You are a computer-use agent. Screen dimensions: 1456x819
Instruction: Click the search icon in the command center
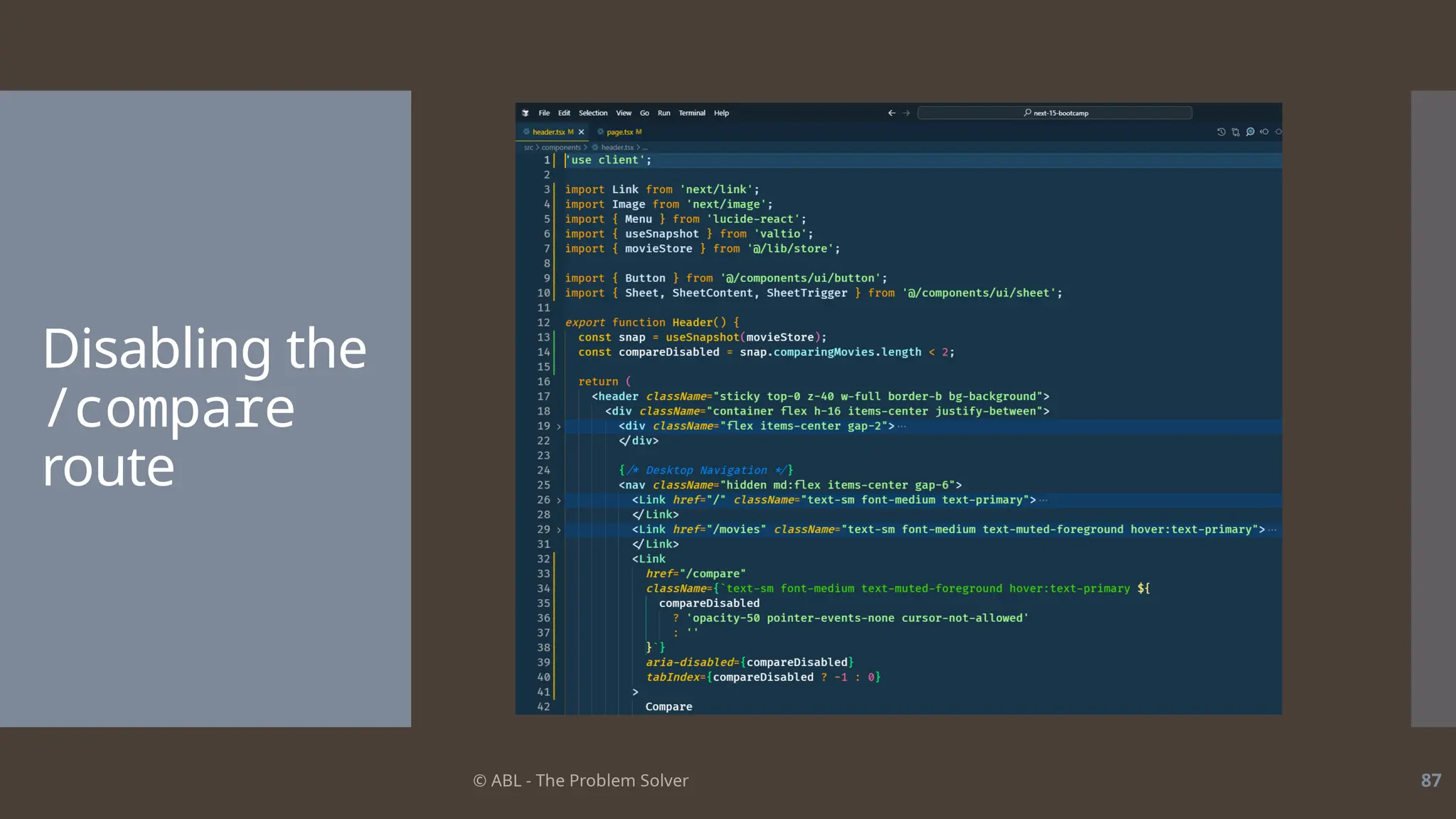pyautogui.click(x=1027, y=113)
